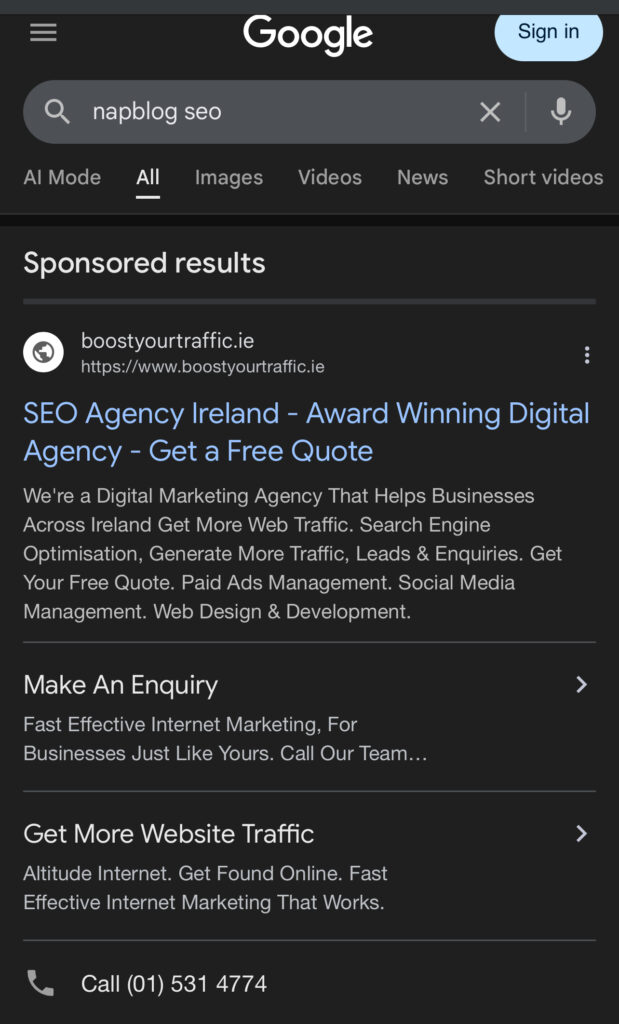Open the hamburger main menu
Viewport: 619px width, 1024px height.
coord(43,33)
